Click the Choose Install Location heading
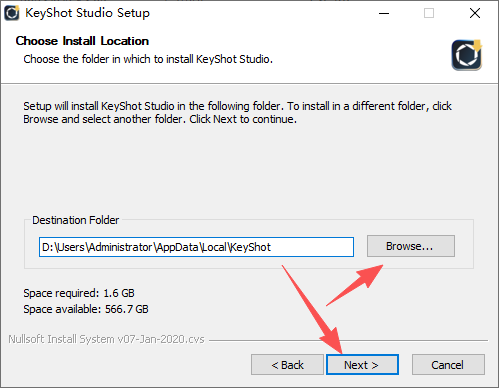The width and height of the screenshot is (499, 388). pyautogui.click(x=82, y=41)
